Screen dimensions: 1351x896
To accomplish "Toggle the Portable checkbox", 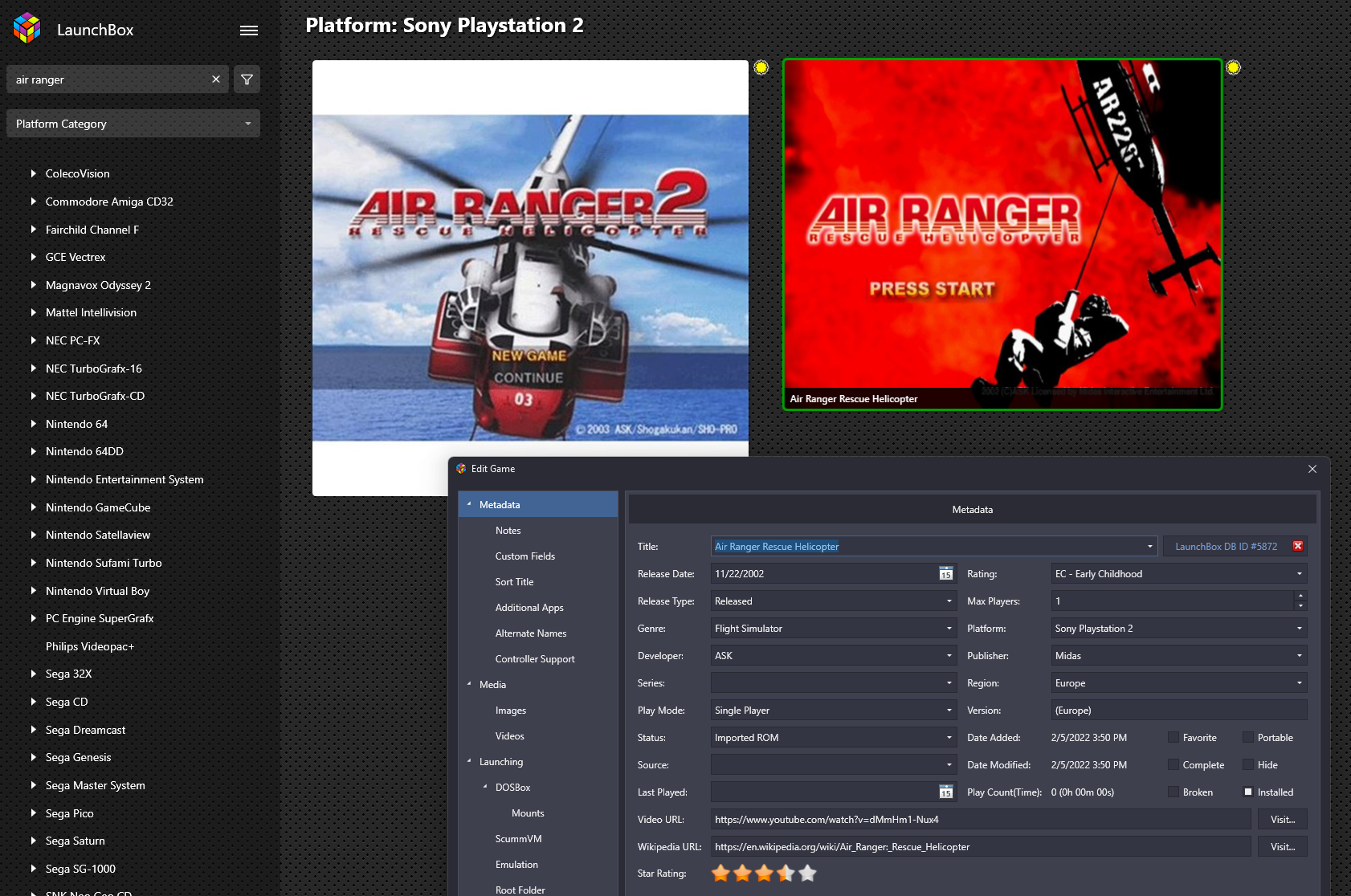I will (x=1248, y=737).
